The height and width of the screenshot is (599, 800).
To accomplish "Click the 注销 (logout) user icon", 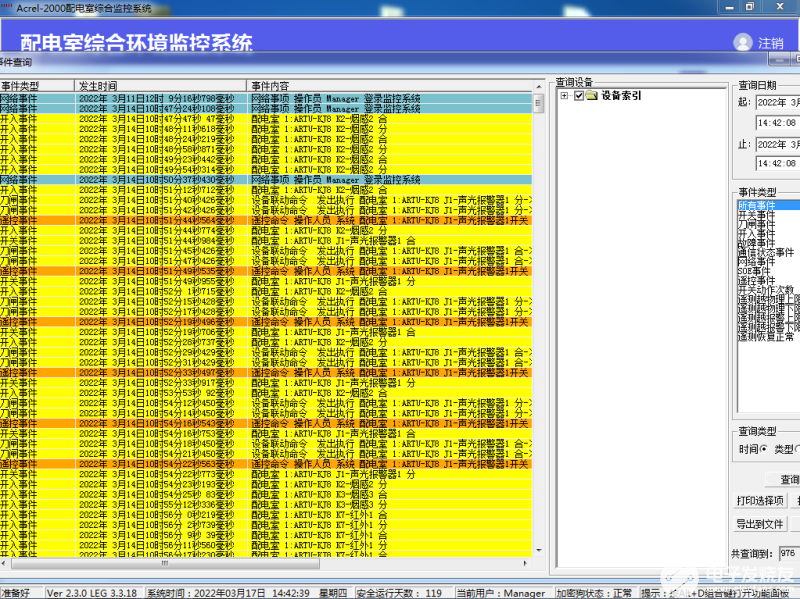I will point(741,42).
